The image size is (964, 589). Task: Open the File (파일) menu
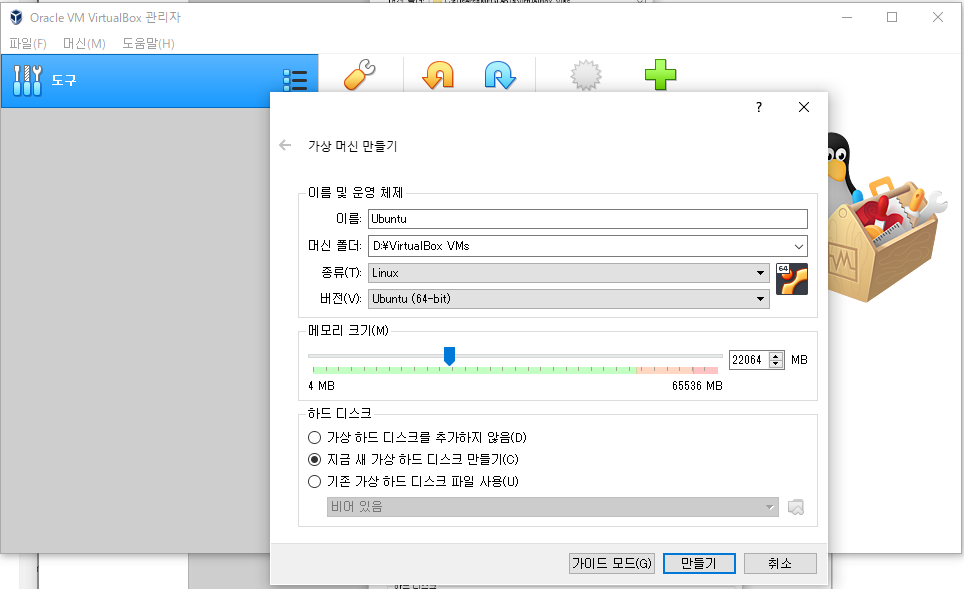point(28,44)
